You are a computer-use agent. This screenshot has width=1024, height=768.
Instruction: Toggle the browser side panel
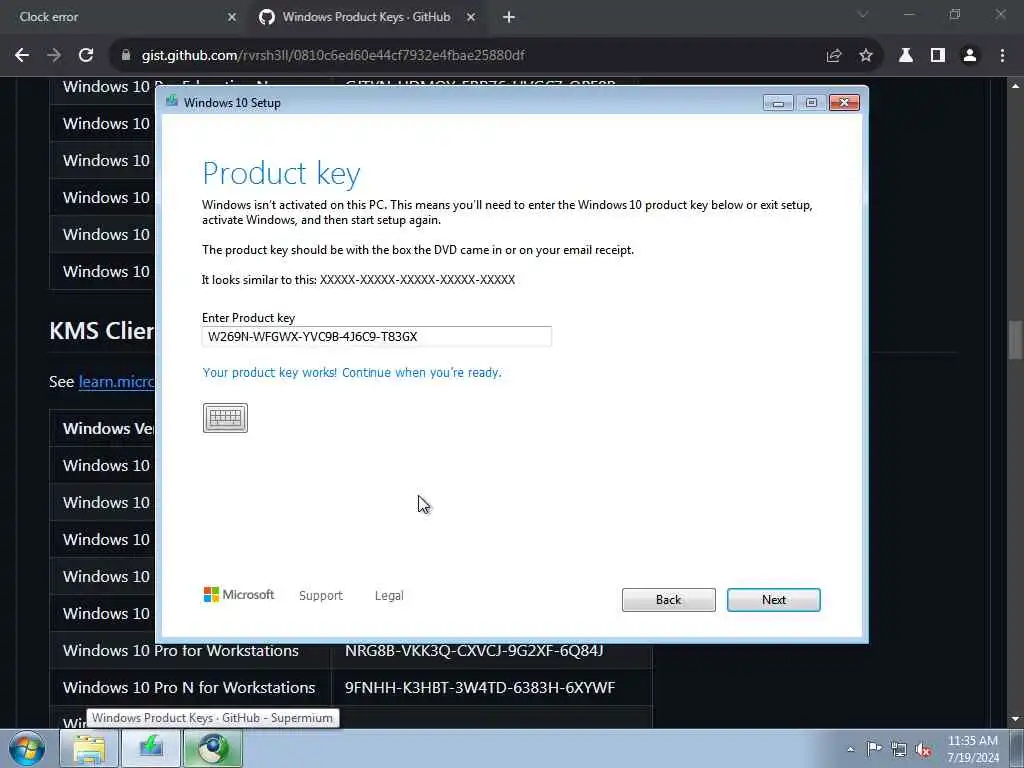(x=938, y=56)
